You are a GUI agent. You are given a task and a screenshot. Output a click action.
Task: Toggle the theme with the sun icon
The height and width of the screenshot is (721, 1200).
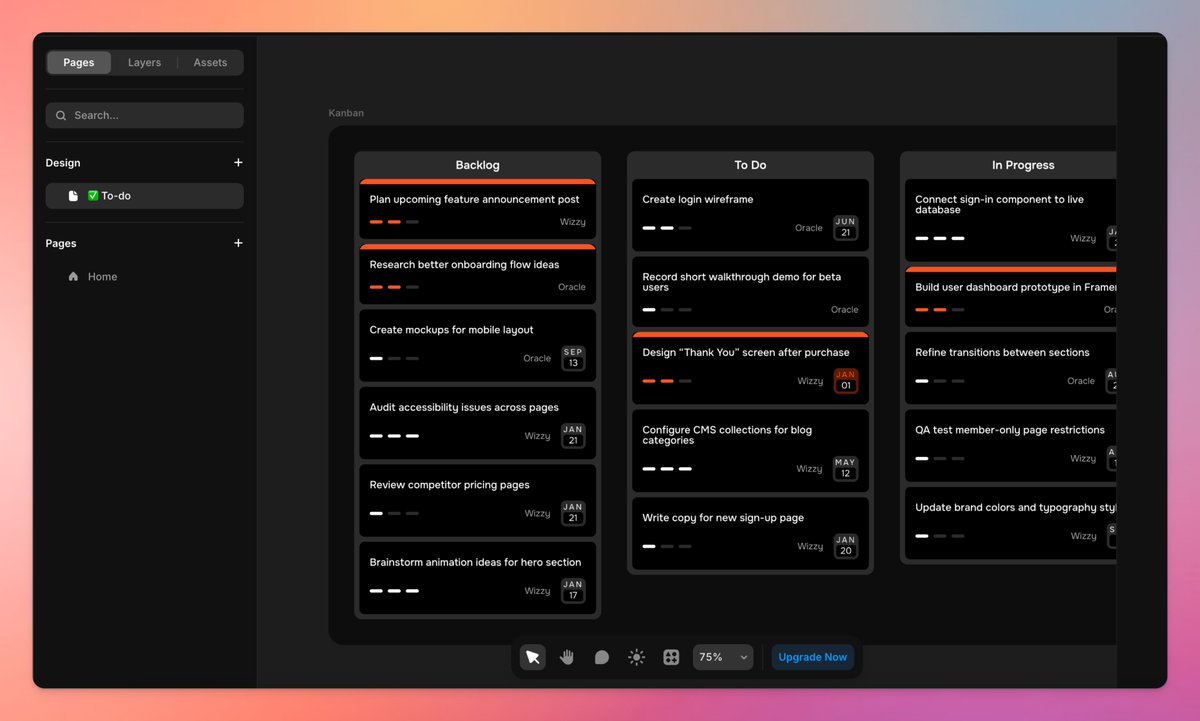(x=636, y=657)
